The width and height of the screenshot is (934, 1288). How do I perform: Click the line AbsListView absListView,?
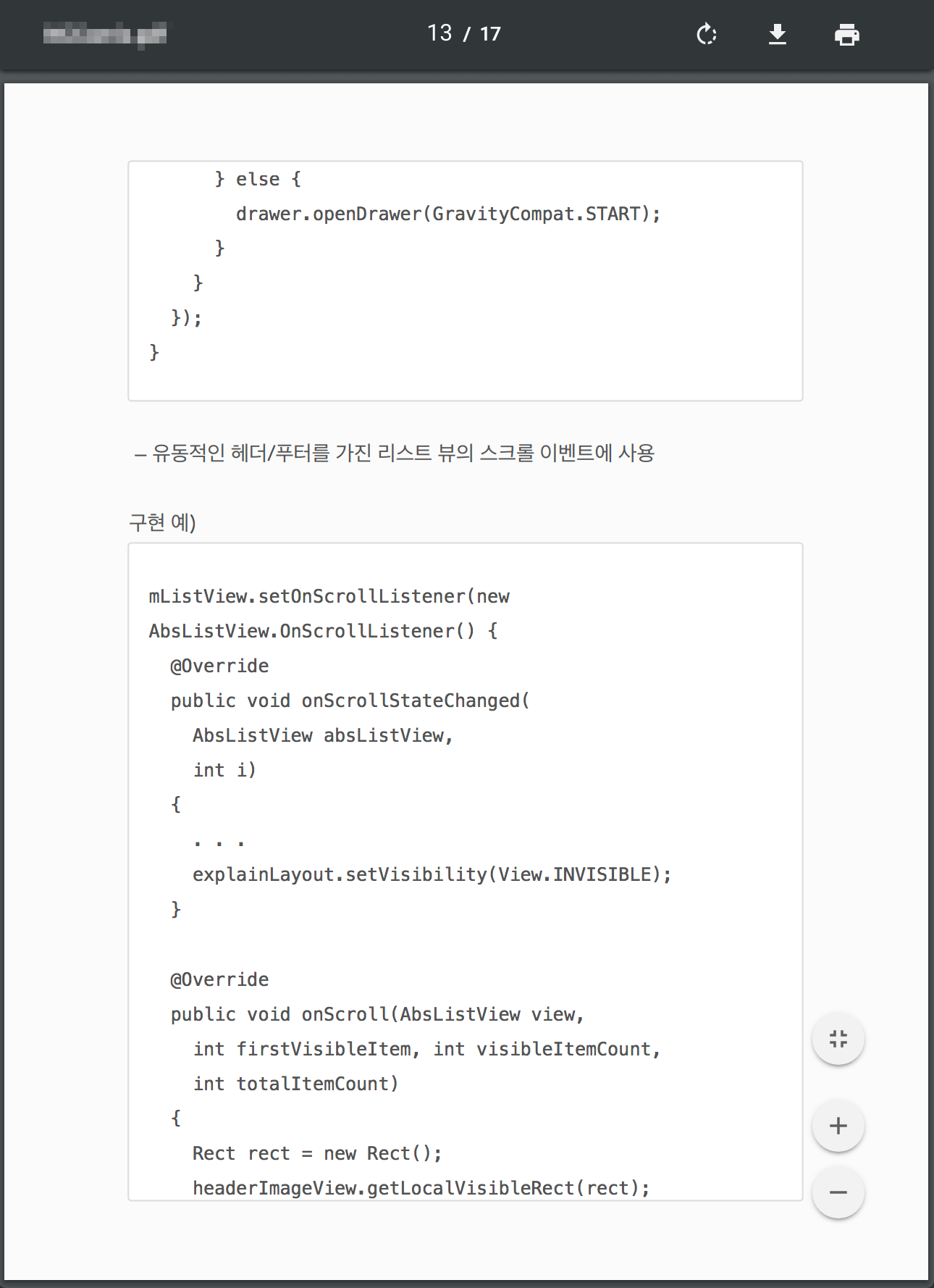click(323, 735)
